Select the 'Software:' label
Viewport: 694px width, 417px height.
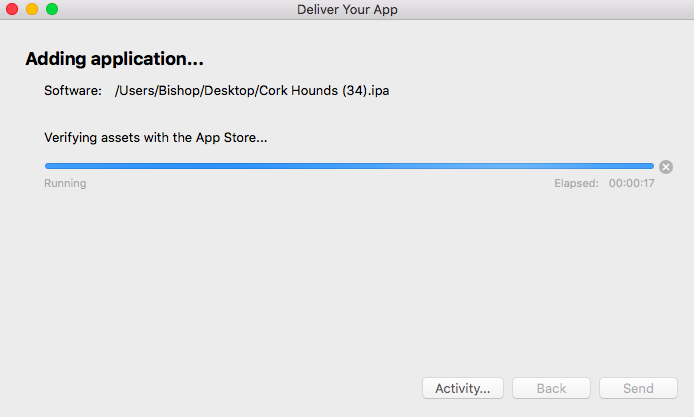coord(73,91)
